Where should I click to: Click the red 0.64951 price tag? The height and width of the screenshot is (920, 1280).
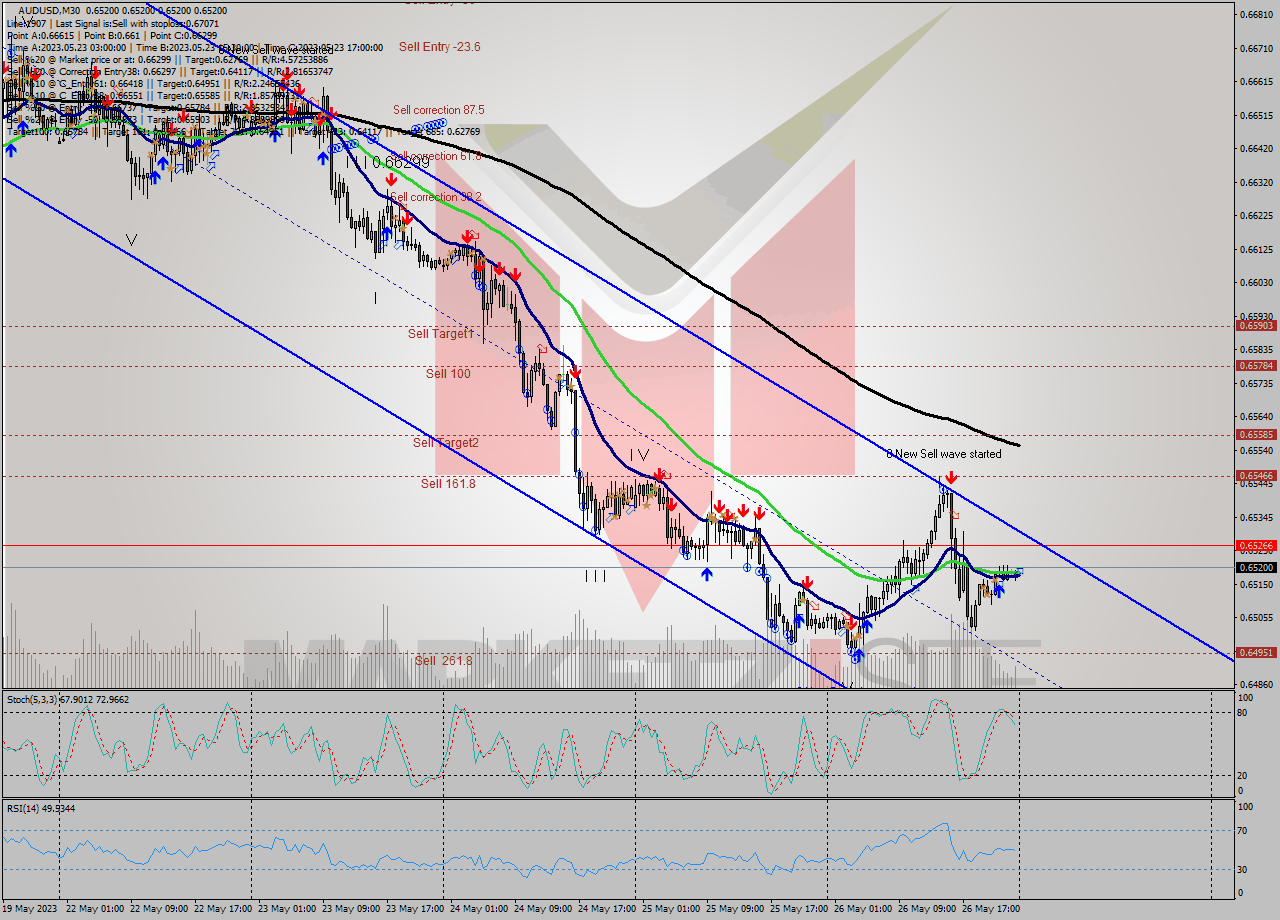pyautogui.click(x=1256, y=653)
